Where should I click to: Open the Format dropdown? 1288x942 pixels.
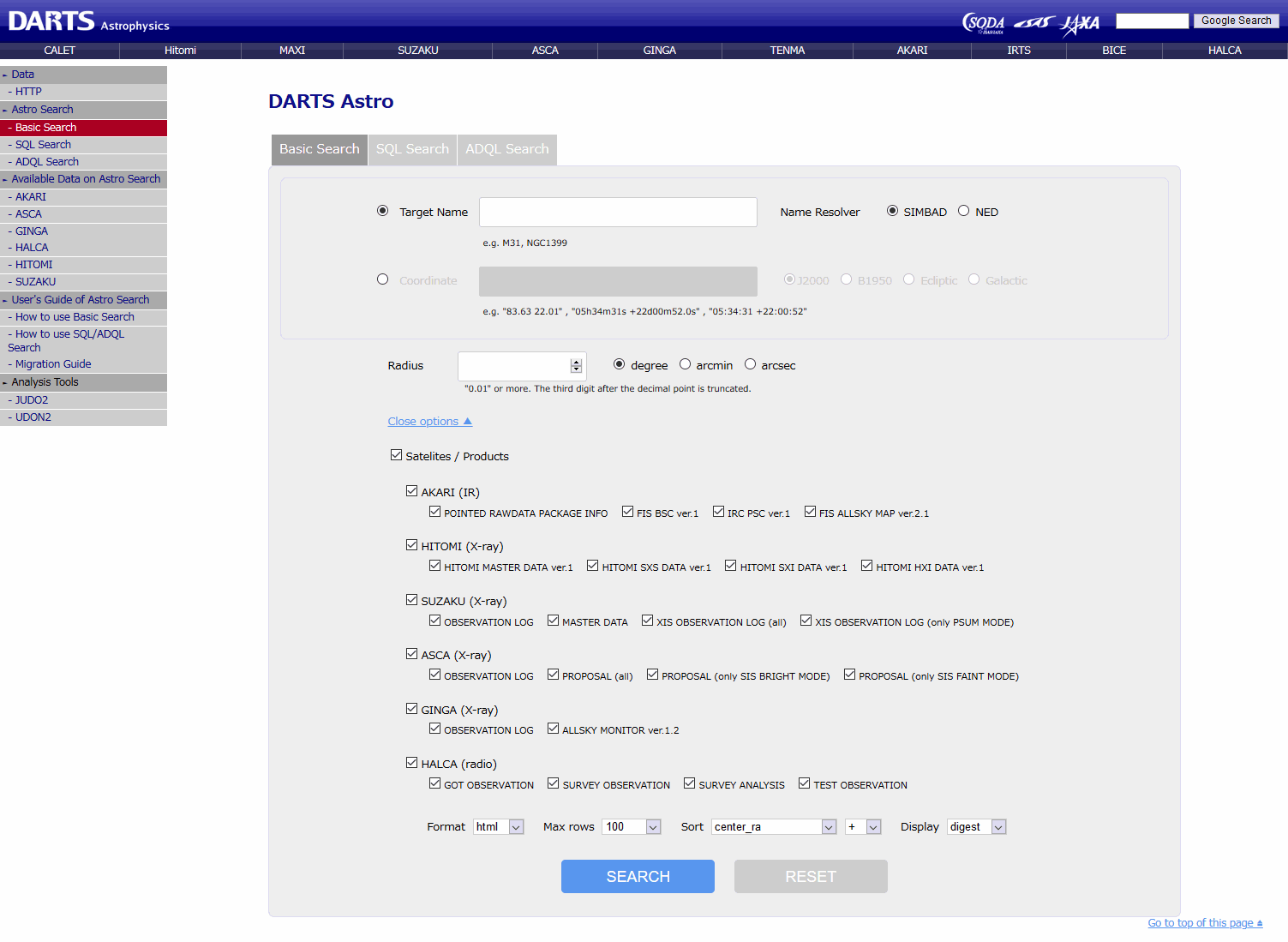pyautogui.click(x=499, y=827)
